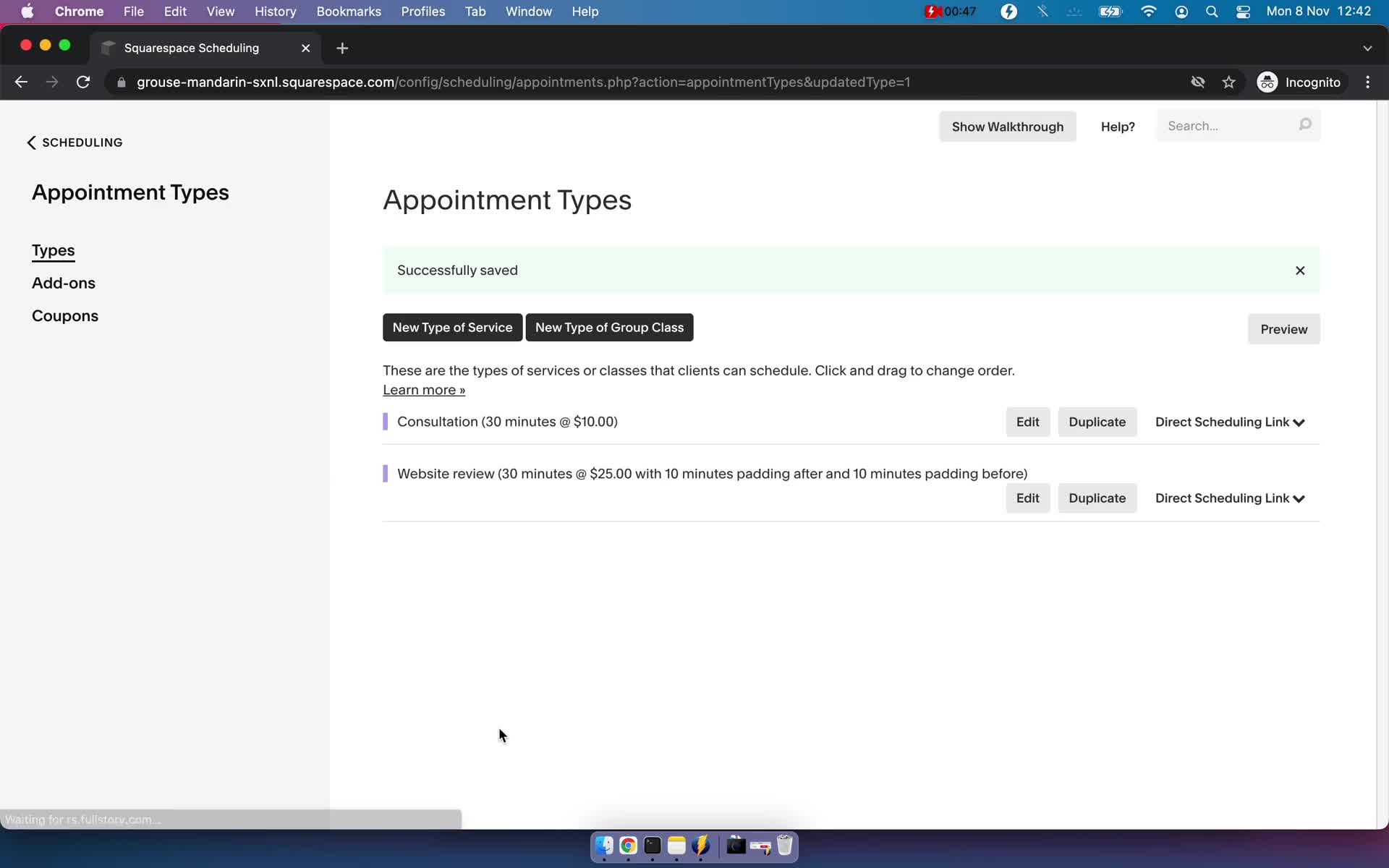Click New Type of Group Class button
The height and width of the screenshot is (868, 1389).
[x=609, y=328]
